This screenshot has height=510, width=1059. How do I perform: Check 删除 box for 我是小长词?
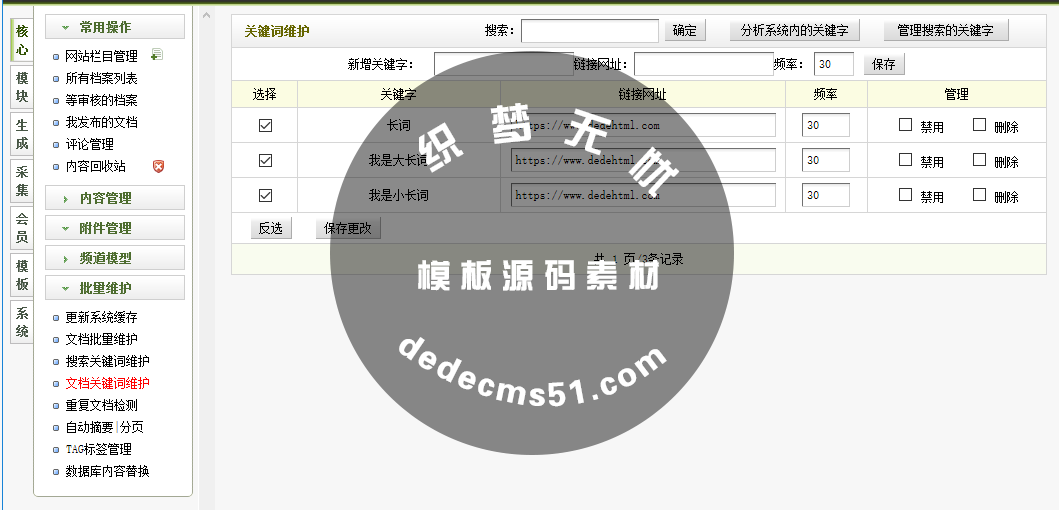(979, 195)
